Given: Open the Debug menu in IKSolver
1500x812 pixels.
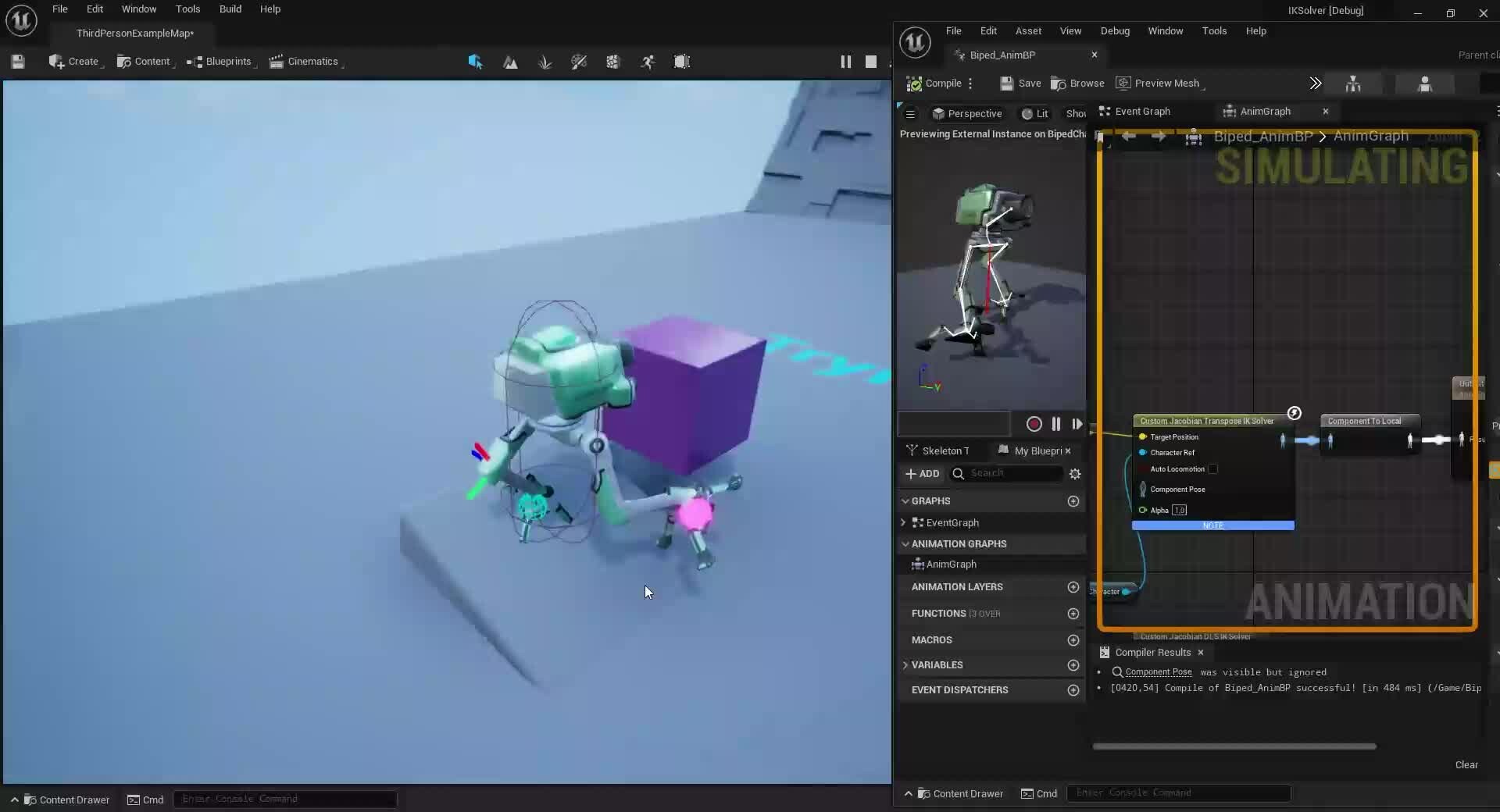Looking at the screenshot, I should click(1115, 30).
